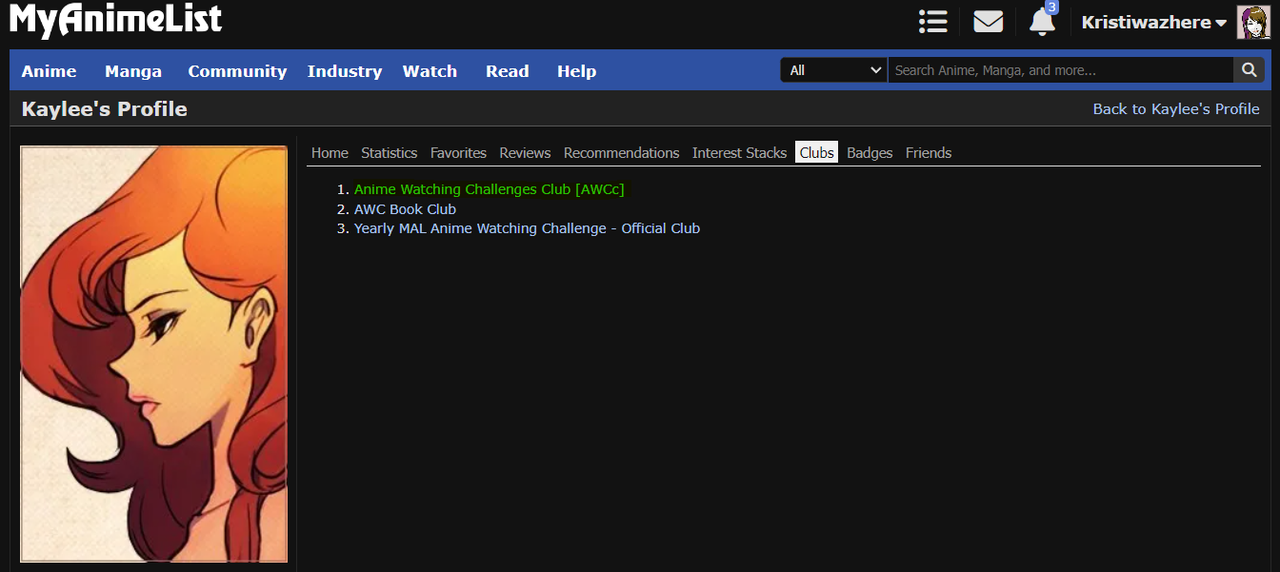Click the search input field
This screenshot has width=1280, height=572.
coord(1061,70)
